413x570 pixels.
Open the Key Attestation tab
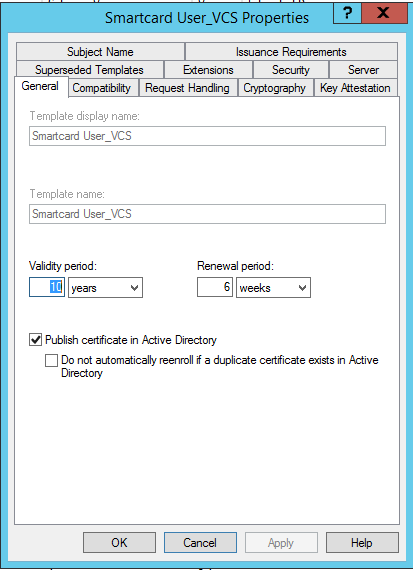(x=355, y=88)
